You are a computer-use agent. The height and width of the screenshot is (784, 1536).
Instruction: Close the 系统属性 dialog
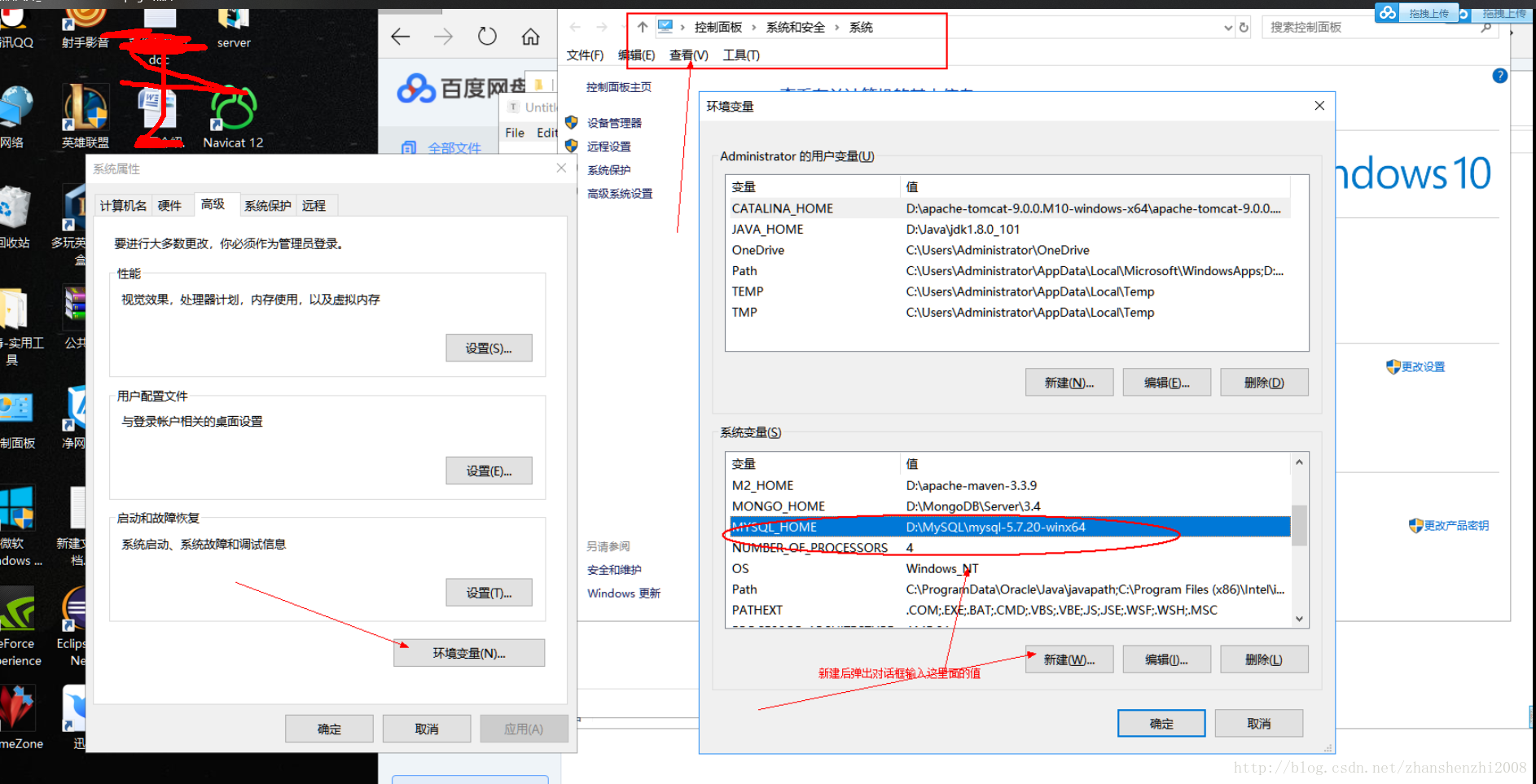[x=561, y=168]
